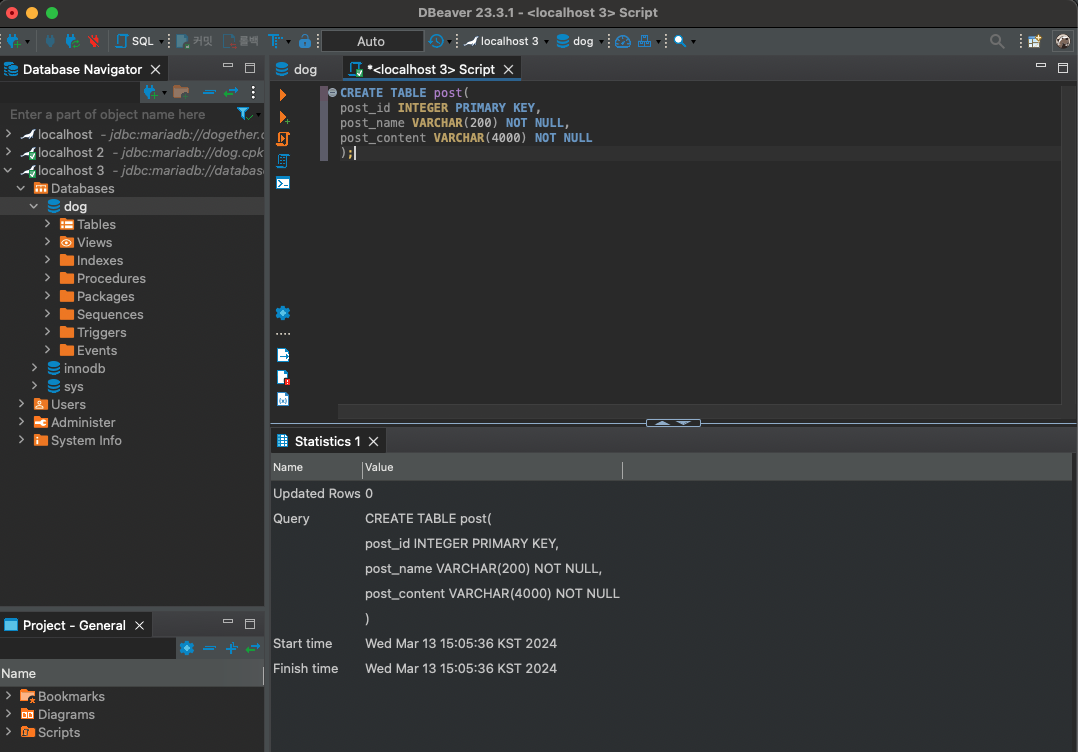Toggle the lock icon in toolbar
1078x752 pixels.
coord(305,41)
